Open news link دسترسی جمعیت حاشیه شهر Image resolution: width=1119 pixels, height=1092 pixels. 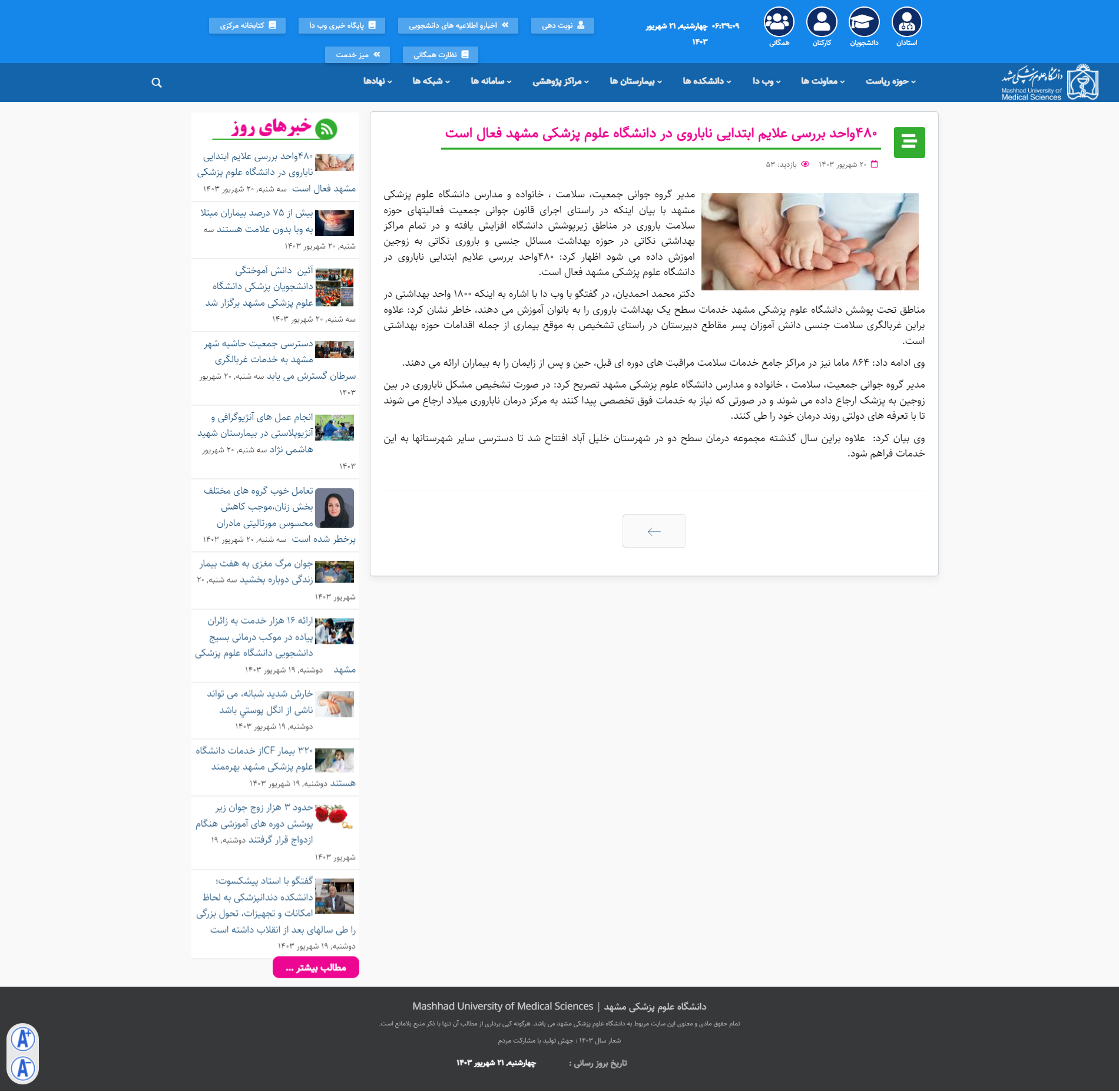[x=277, y=359]
